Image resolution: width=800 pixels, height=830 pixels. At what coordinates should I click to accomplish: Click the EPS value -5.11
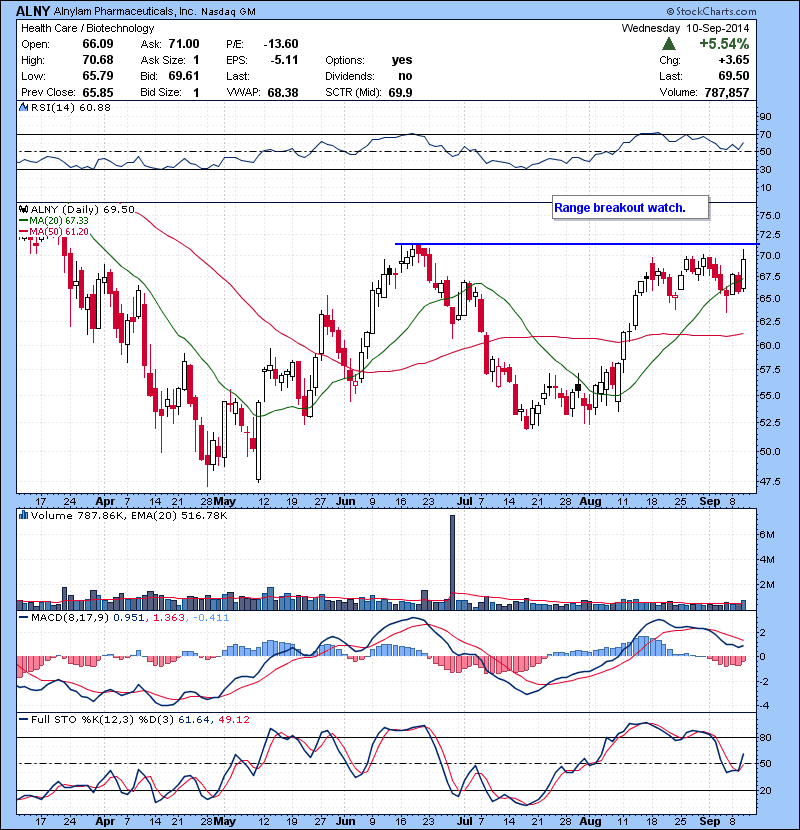(x=284, y=60)
